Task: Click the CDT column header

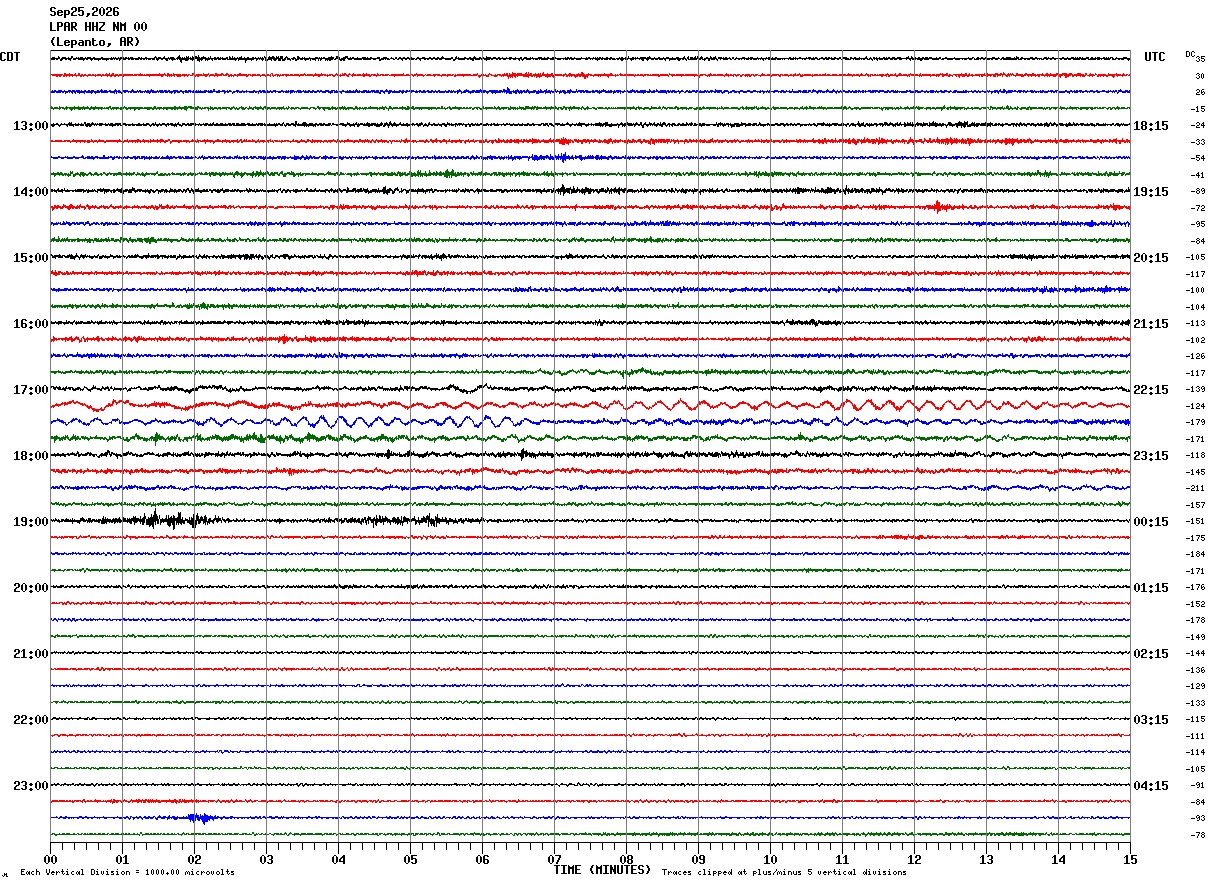Action: (x=10, y=57)
